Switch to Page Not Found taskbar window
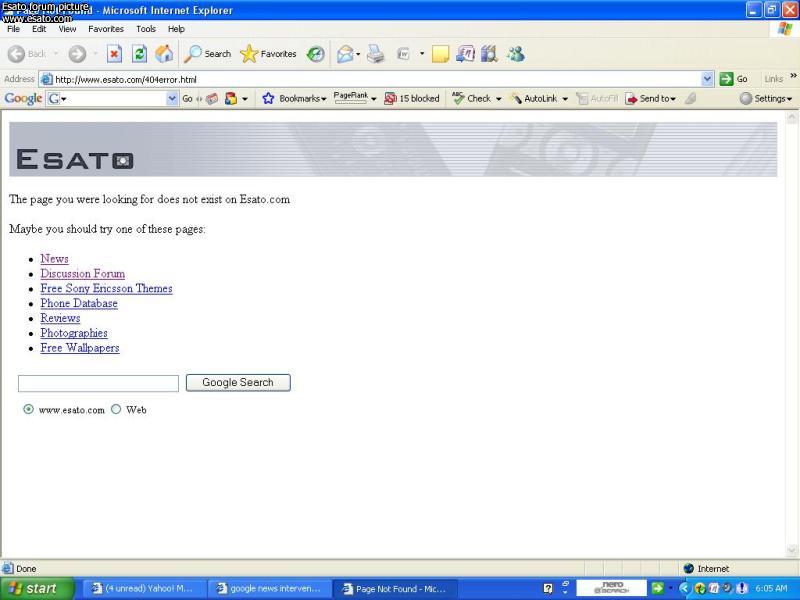Viewport: 800px width, 600px height. [394, 589]
